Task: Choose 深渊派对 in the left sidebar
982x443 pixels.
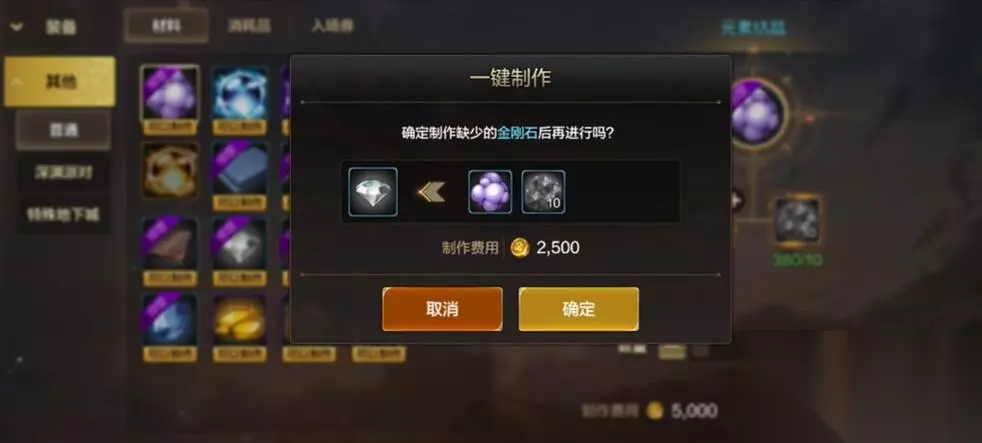Action: pyautogui.click(x=63, y=172)
